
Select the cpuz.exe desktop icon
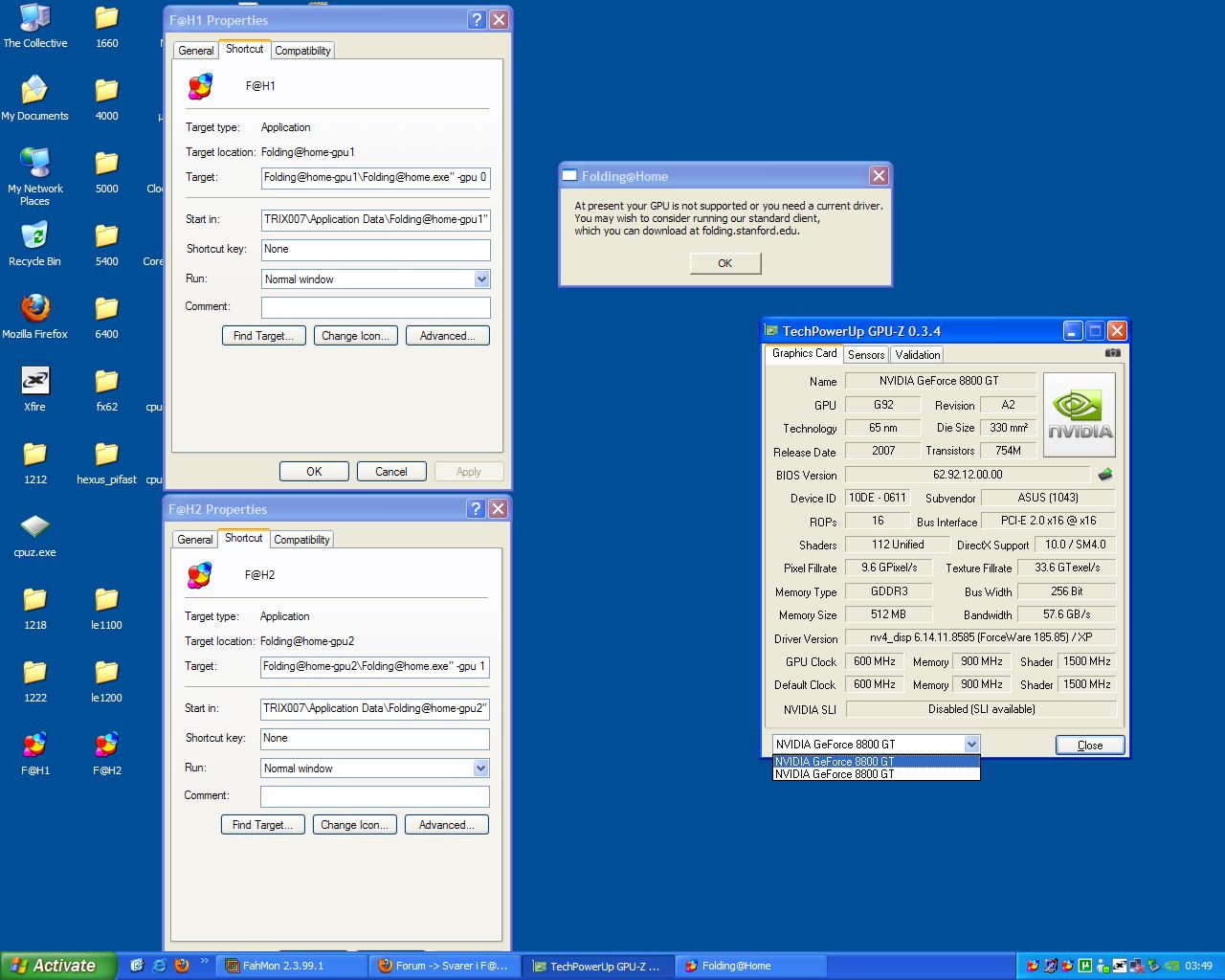35,535
